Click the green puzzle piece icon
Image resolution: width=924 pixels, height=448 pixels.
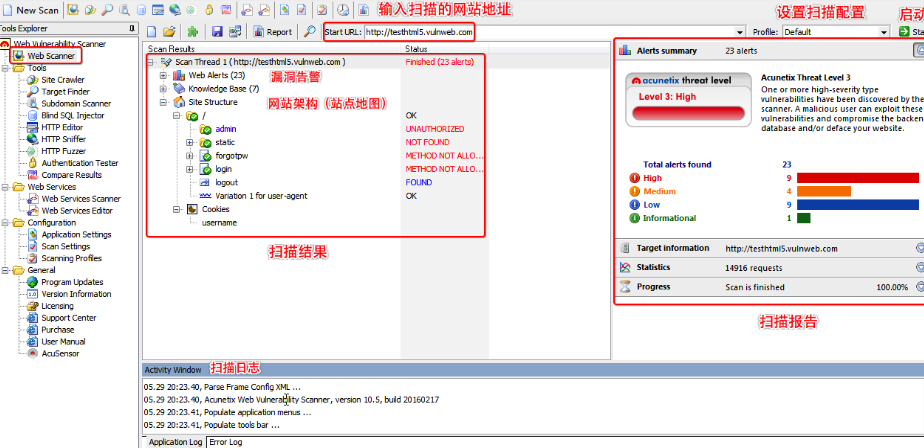193,32
